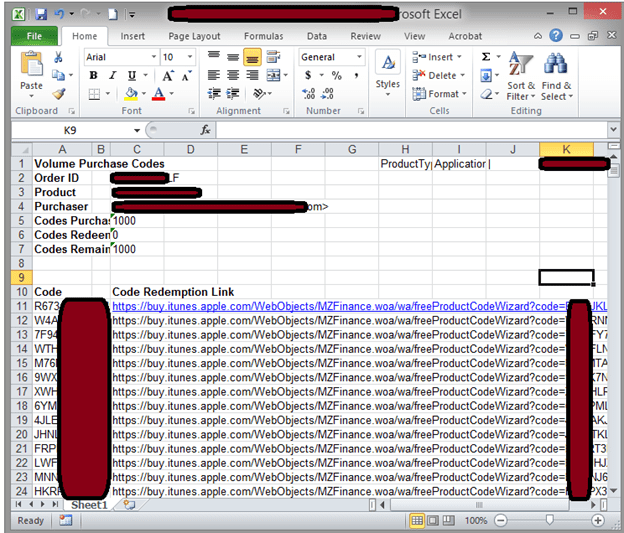Click the Decrease Indent icon
The image size is (624, 533).
coord(214,94)
